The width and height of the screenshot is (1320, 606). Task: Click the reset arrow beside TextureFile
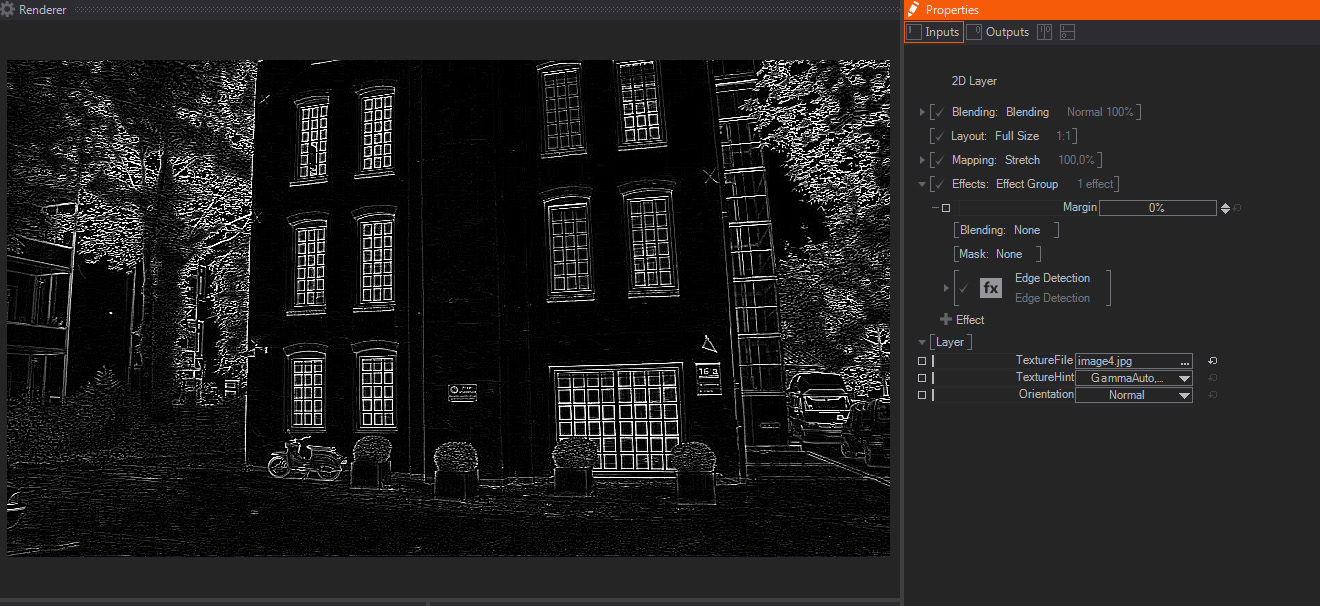tap(1210, 360)
